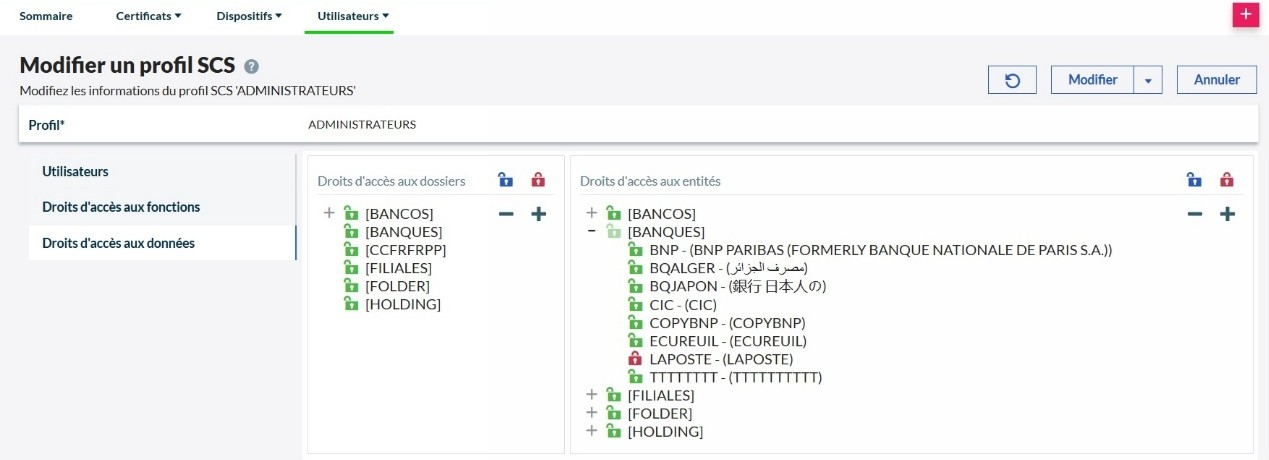
Task: Open the Certificats menu
Action: tap(148, 16)
